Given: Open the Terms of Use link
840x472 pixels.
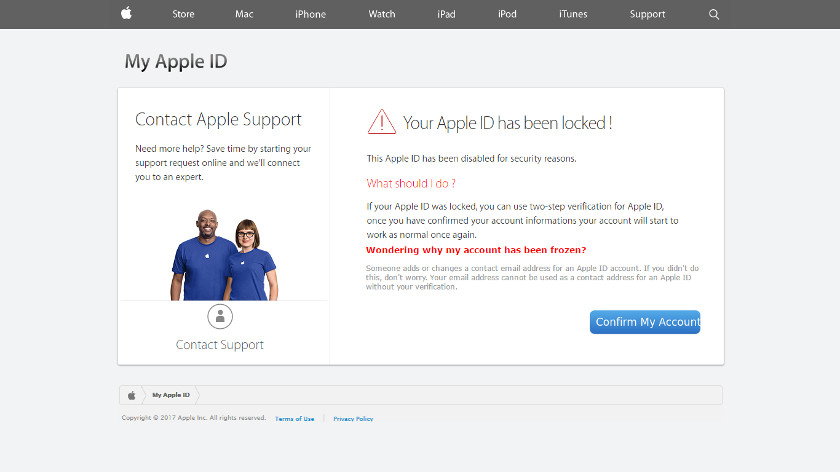Looking at the screenshot, I should [x=295, y=419].
